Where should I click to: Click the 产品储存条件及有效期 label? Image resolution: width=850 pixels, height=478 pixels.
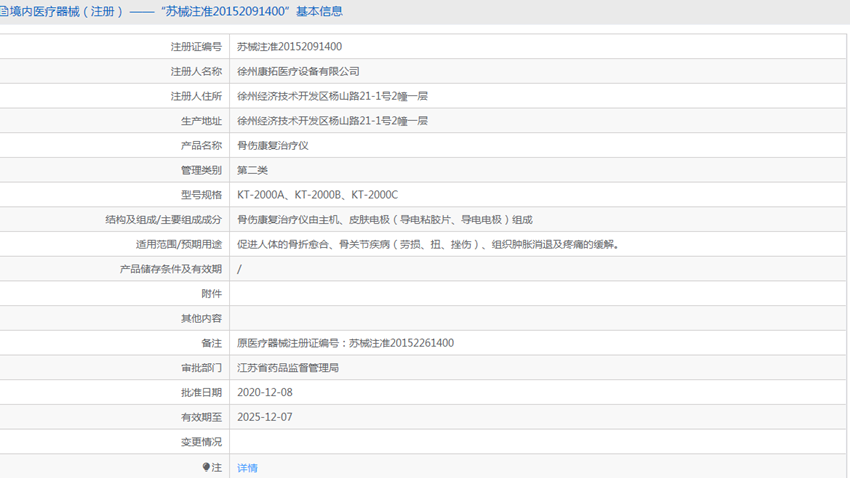[x=171, y=269]
